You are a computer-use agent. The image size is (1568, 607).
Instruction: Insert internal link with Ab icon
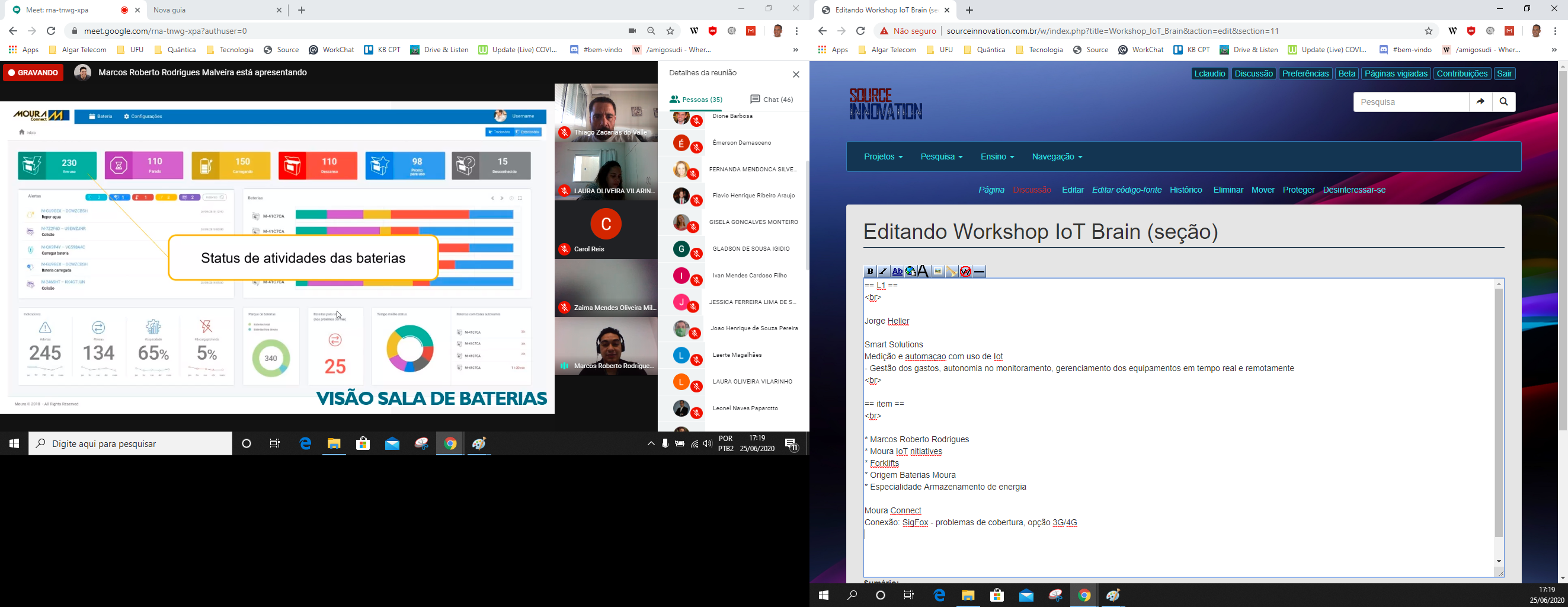tap(897, 271)
